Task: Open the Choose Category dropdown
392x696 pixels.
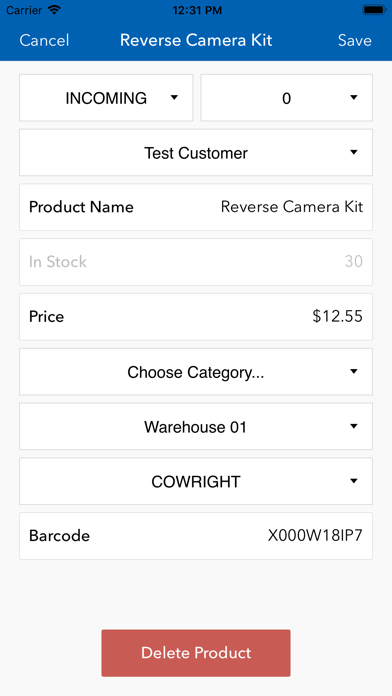Action: pos(196,372)
